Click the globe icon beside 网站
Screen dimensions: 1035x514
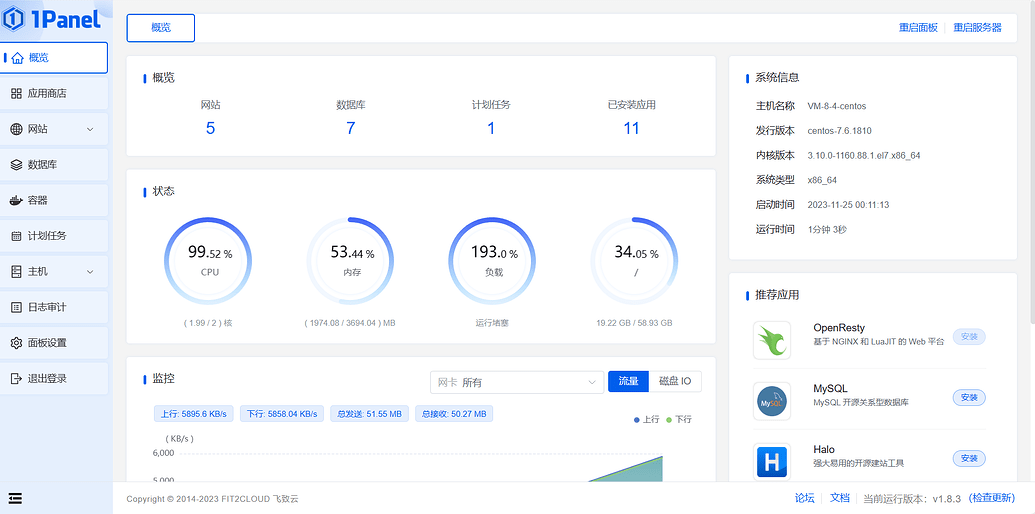(x=17, y=129)
